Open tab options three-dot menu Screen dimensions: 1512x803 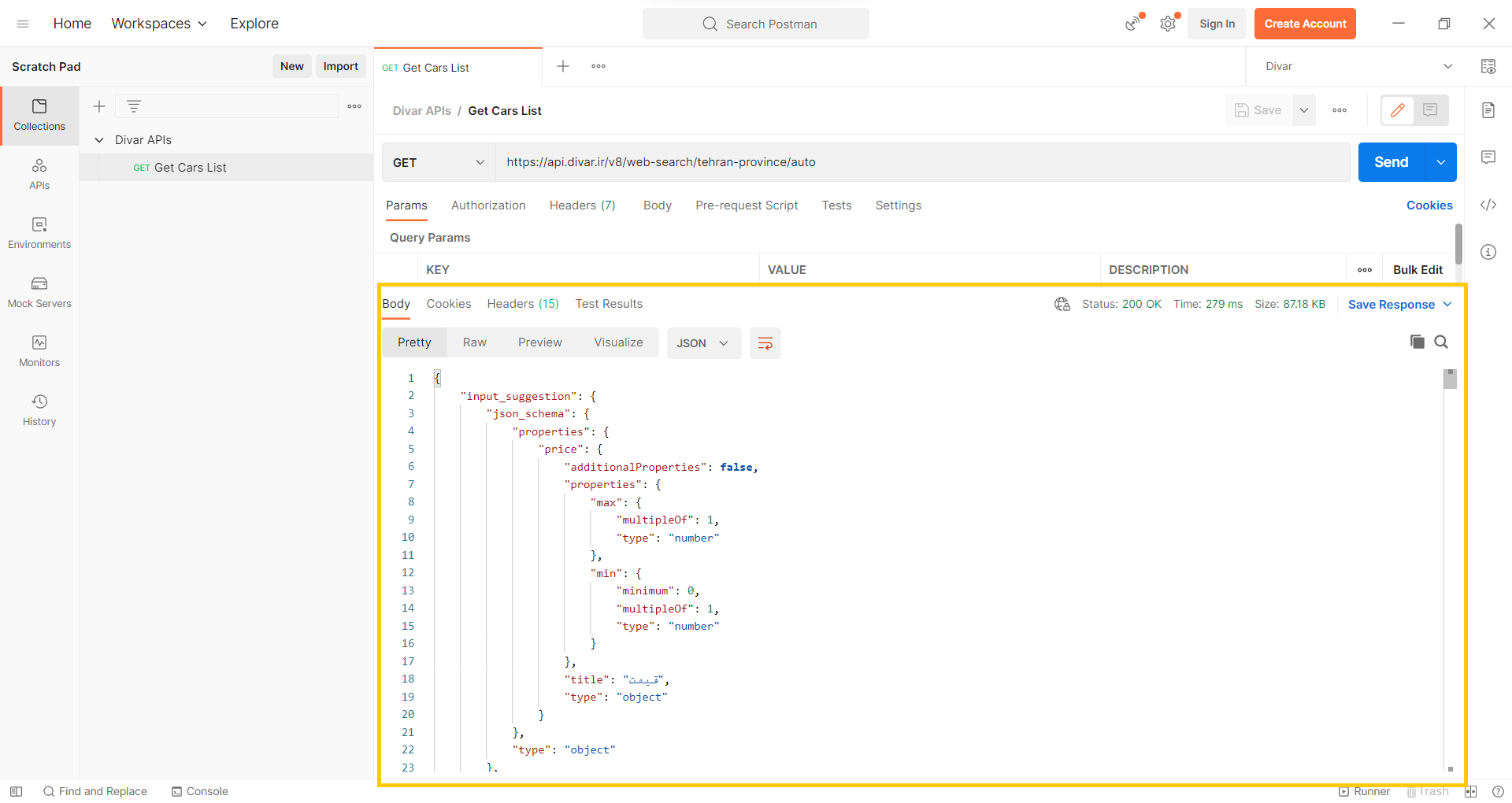point(598,66)
